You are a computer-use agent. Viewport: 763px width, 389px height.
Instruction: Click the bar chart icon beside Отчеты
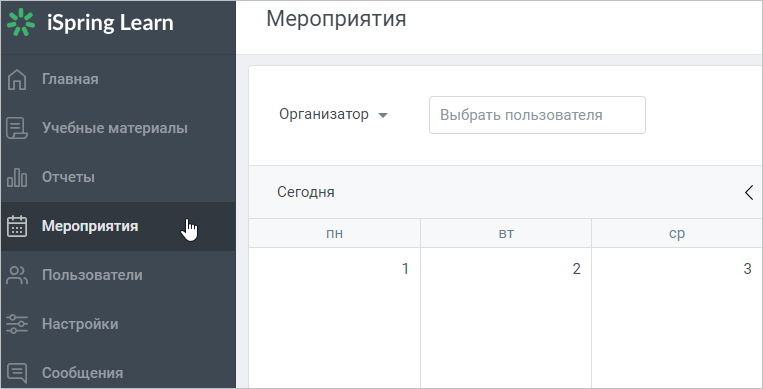[17, 177]
